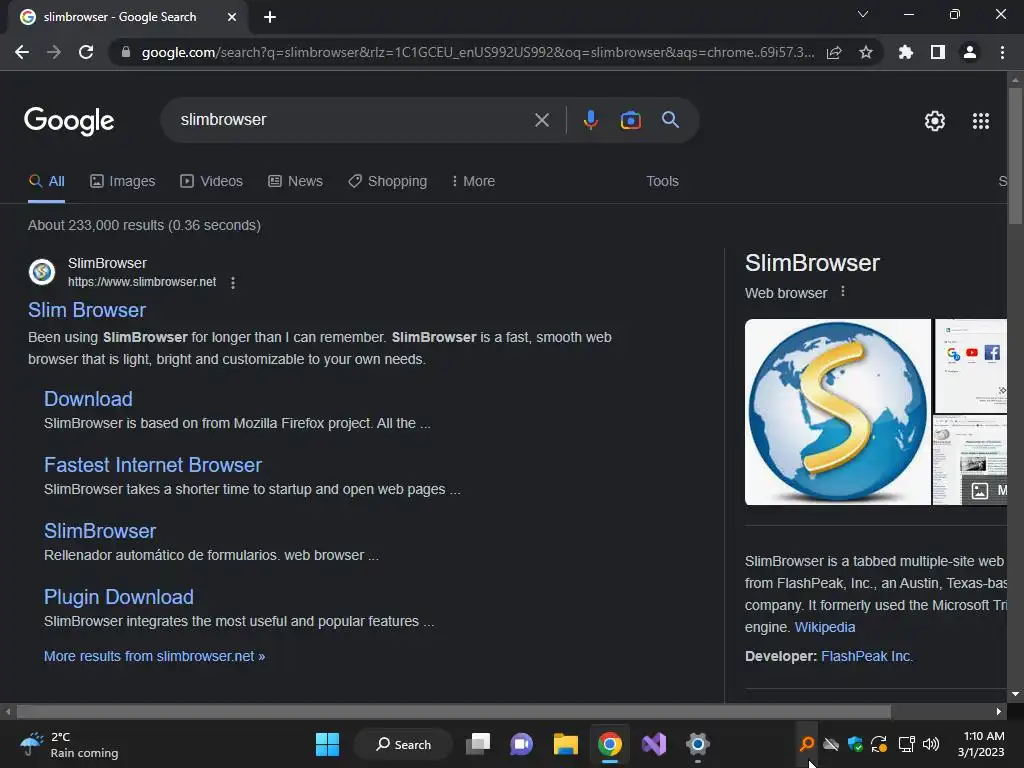View site information via the lock icon
Screen dimensions: 1024x768
pos(126,52)
